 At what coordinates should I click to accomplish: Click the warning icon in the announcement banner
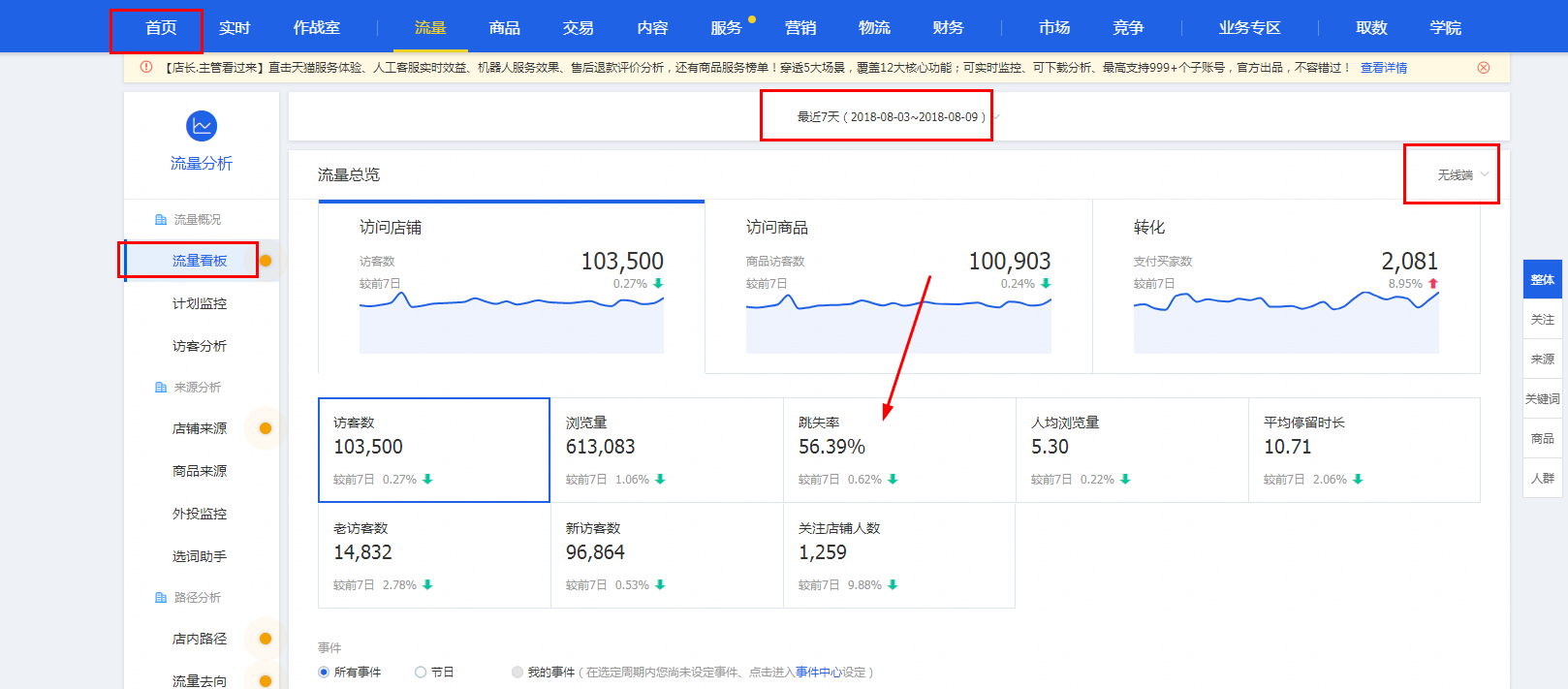(x=146, y=67)
